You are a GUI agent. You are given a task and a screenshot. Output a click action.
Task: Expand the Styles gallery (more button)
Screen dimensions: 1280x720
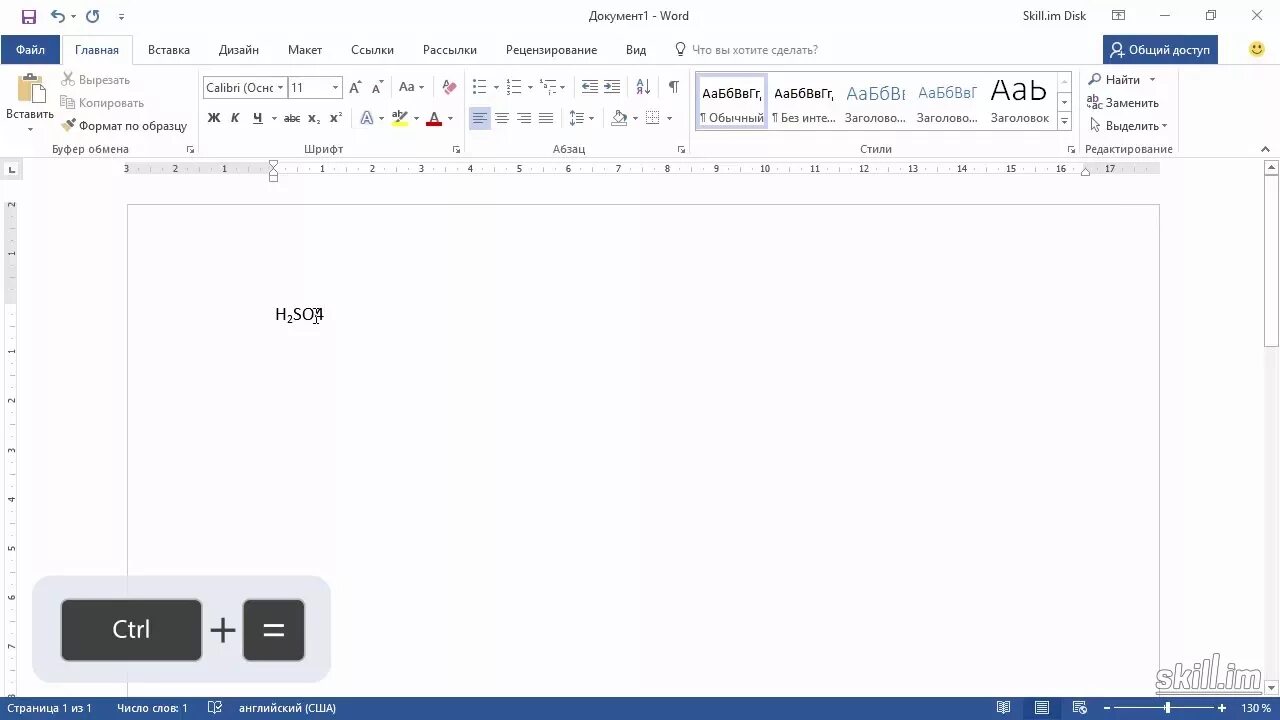tap(1064, 122)
